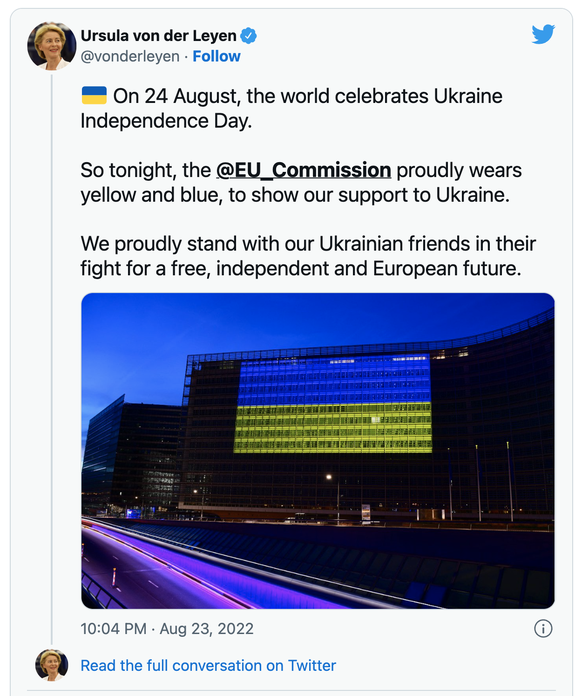The width and height of the screenshot is (582, 696).
Task: Click the blue verified badge
Action: pyautogui.click(x=249, y=36)
